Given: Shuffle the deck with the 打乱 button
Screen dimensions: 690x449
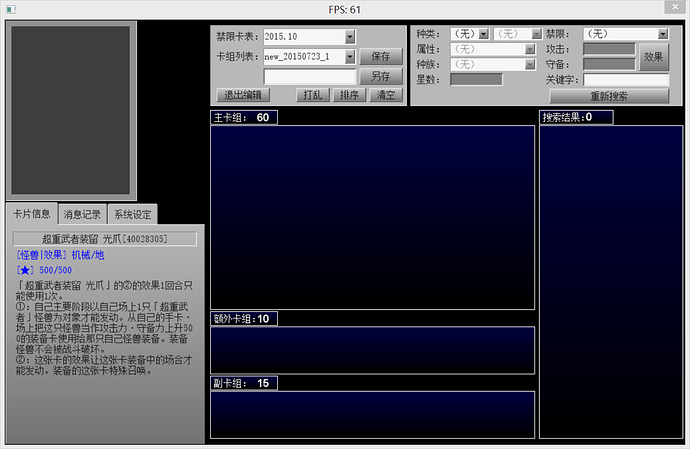Looking at the screenshot, I should [x=312, y=96].
